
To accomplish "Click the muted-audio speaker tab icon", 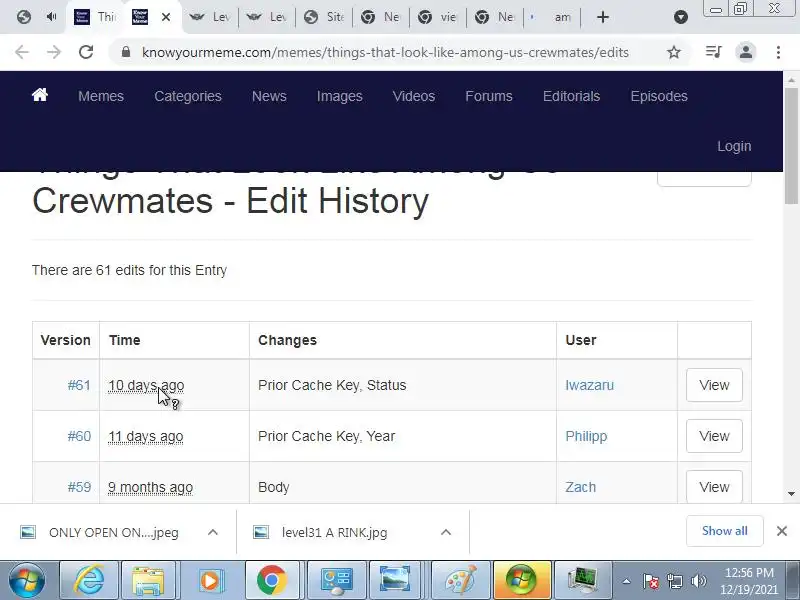I will click(x=51, y=17).
